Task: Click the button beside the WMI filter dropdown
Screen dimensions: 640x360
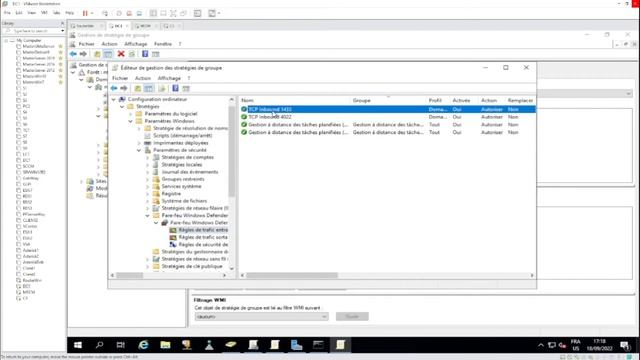Action: pos(352,317)
